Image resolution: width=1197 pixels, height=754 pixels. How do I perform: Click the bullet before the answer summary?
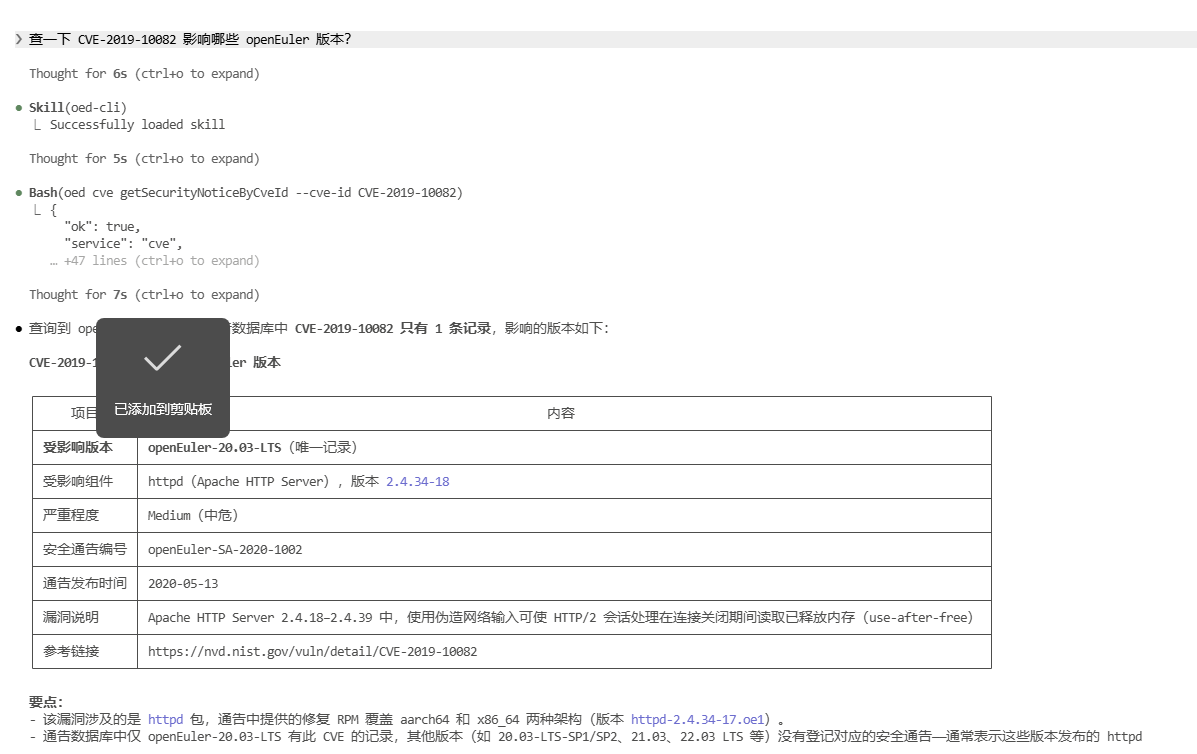coord(19,329)
